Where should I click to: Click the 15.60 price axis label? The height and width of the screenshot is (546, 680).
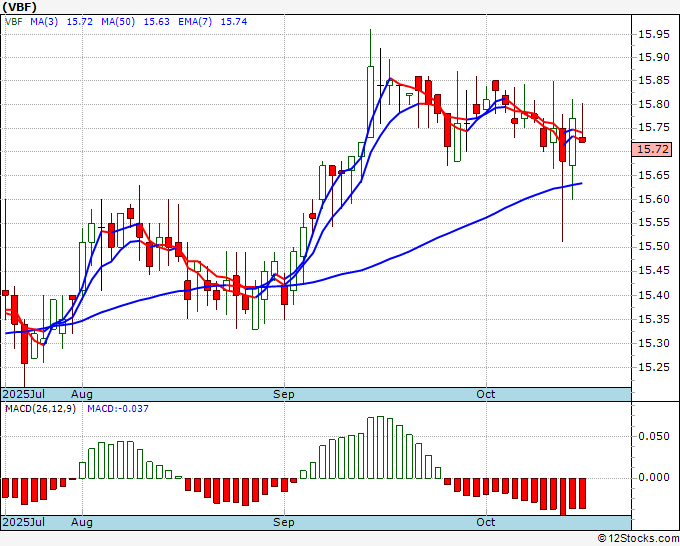pyautogui.click(x=654, y=200)
